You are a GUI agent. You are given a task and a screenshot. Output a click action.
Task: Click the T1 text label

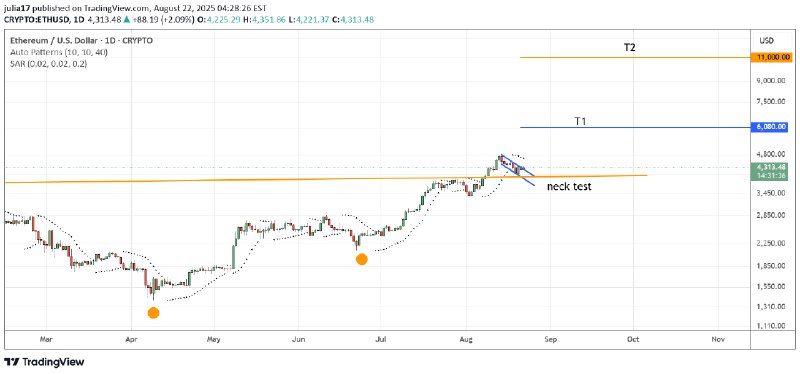pyautogui.click(x=580, y=121)
